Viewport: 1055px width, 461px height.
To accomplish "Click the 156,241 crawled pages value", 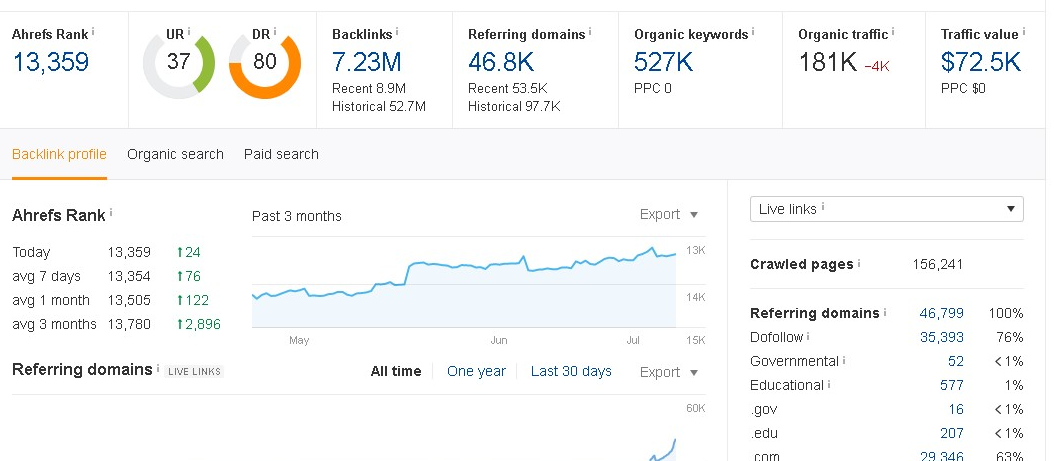I will tap(937, 264).
